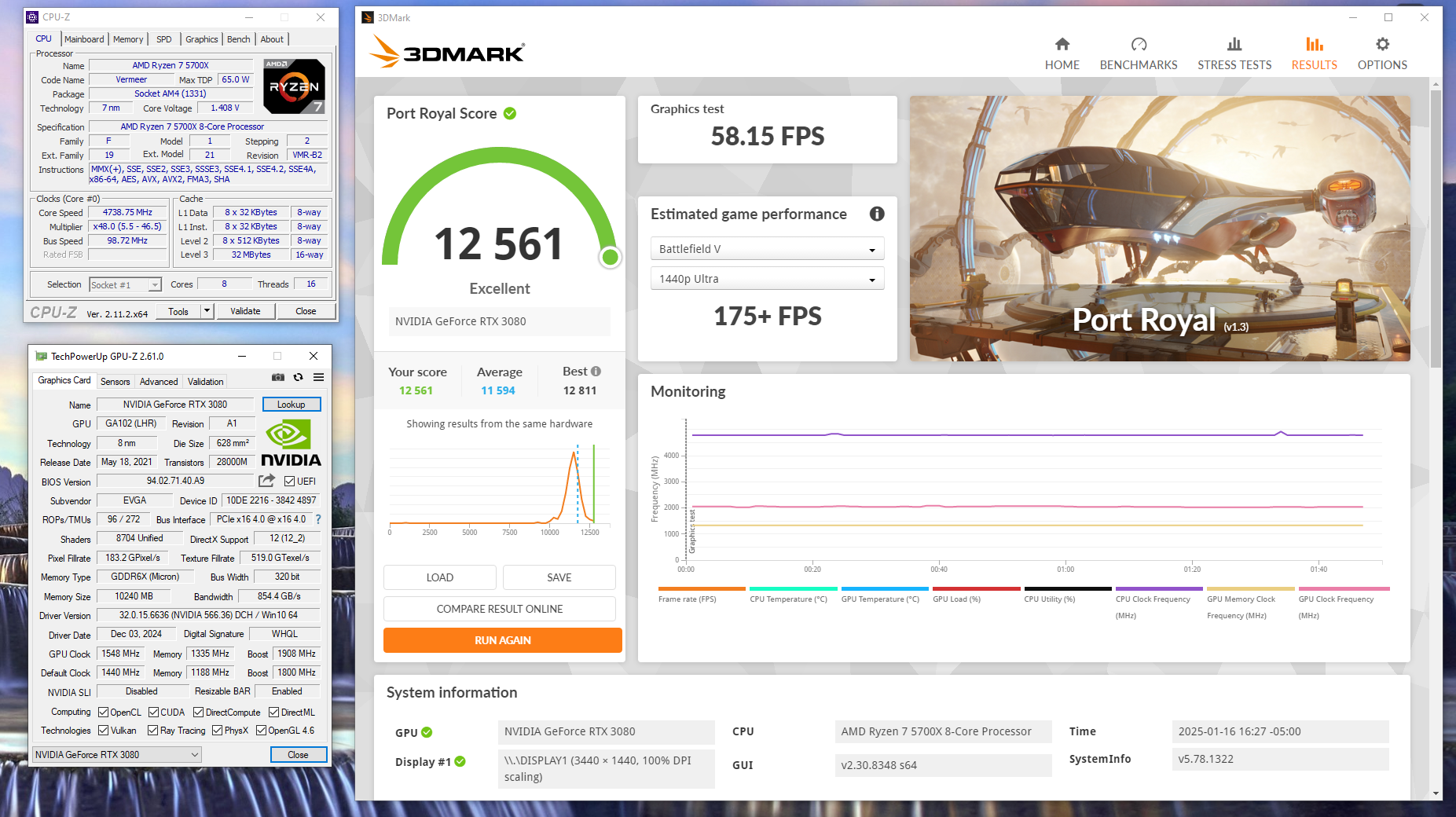
Task: Toggle the CUDA checkbox
Action: (x=153, y=713)
